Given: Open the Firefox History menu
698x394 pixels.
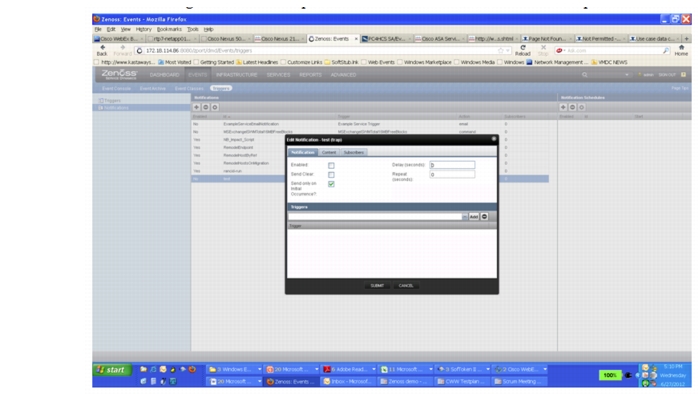Looking at the screenshot, I should tap(143, 29).
